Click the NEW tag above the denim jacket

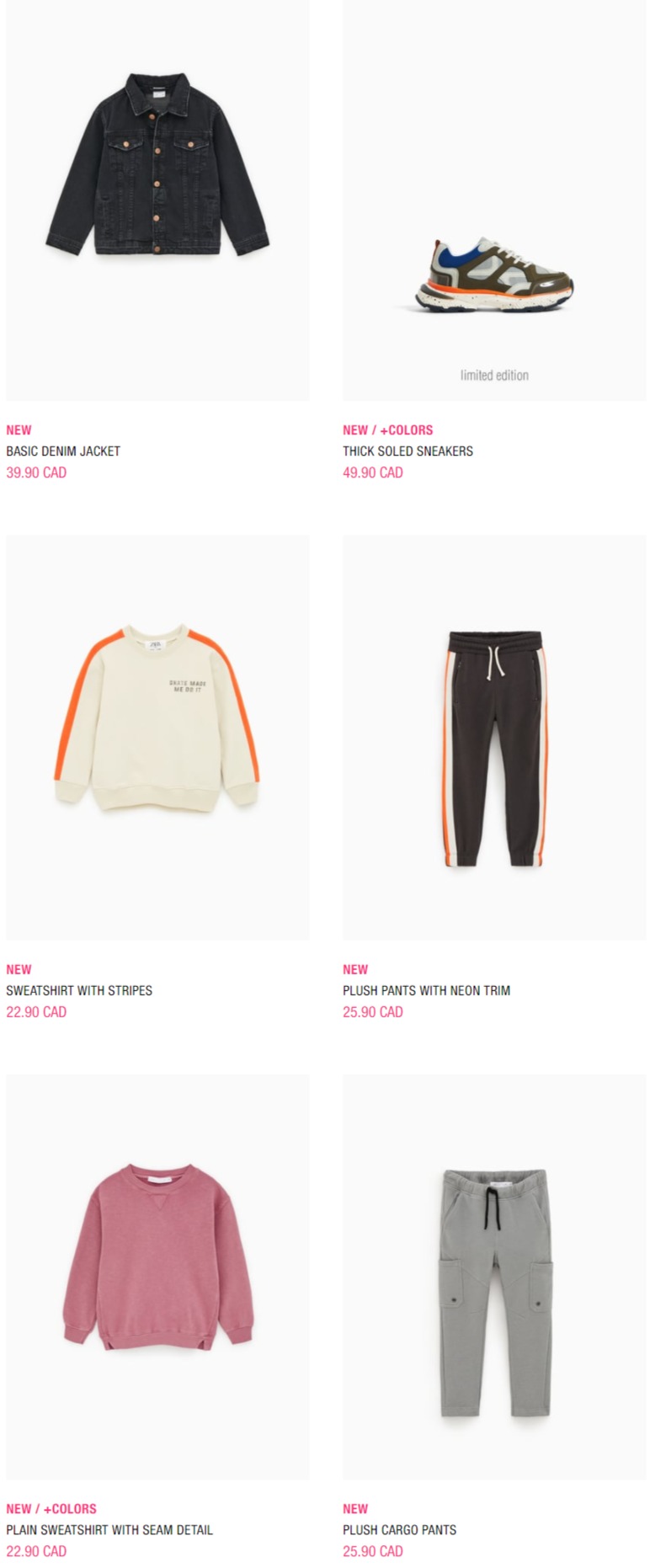(x=19, y=429)
